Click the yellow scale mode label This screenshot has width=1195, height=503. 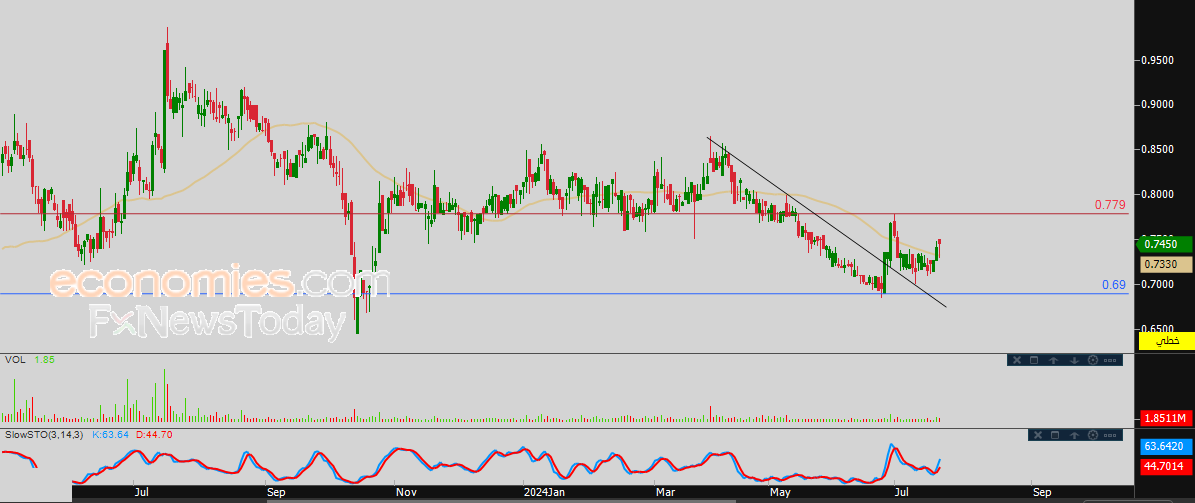pos(1166,341)
